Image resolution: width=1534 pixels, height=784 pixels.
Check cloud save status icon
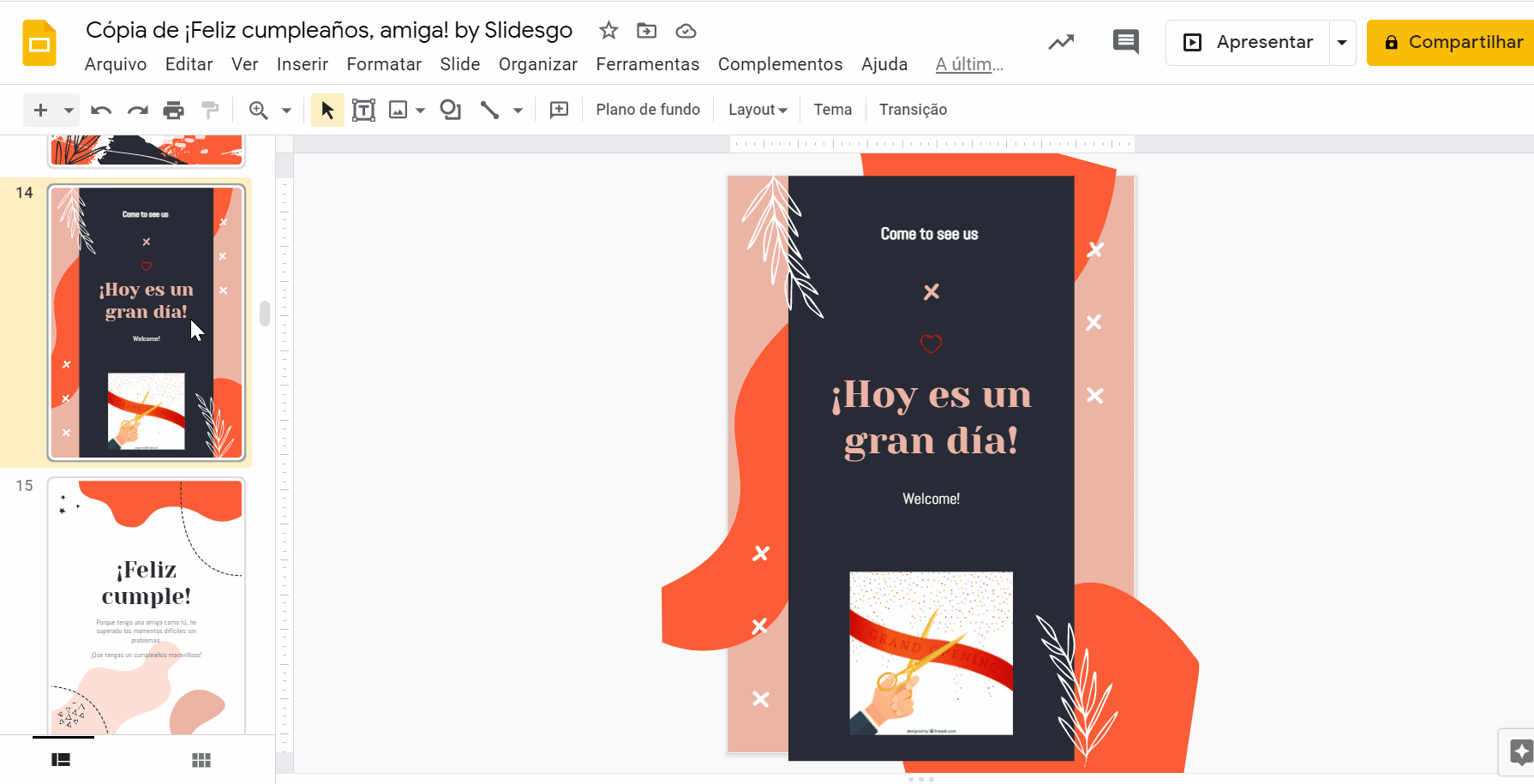coord(686,31)
